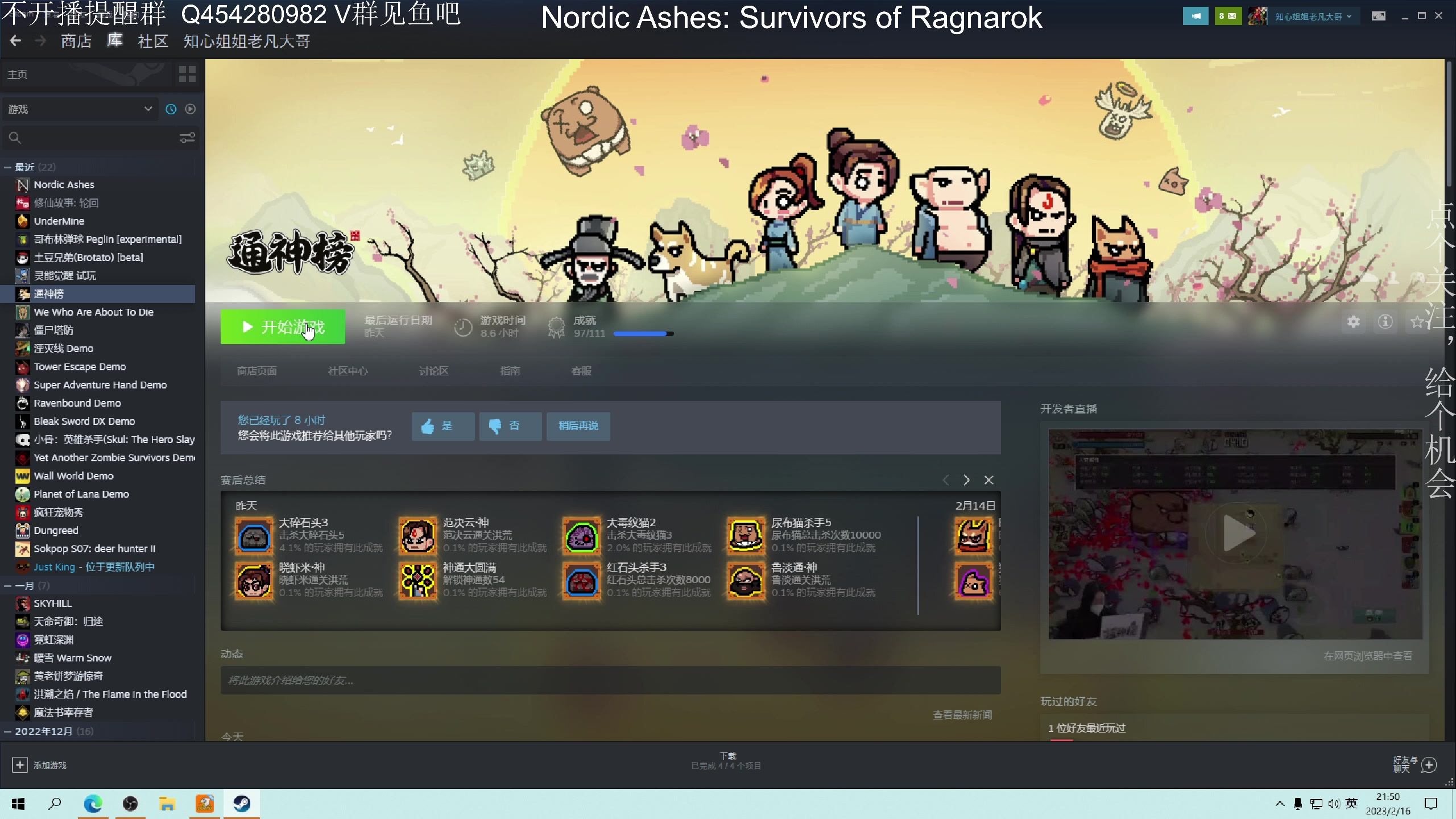Click the volume icon in system tray
Viewport: 1456px width, 819px height.
pos(1334,804)
